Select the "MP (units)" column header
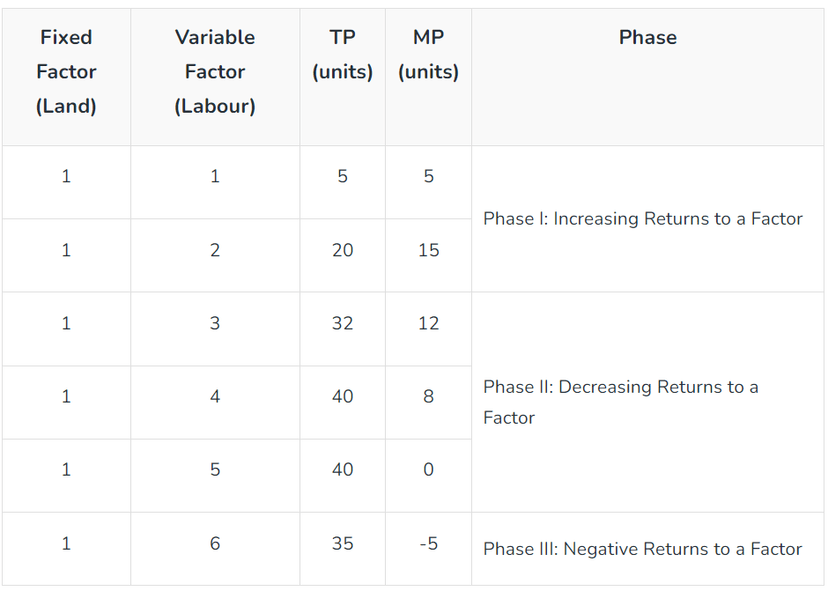 (428, 55)
